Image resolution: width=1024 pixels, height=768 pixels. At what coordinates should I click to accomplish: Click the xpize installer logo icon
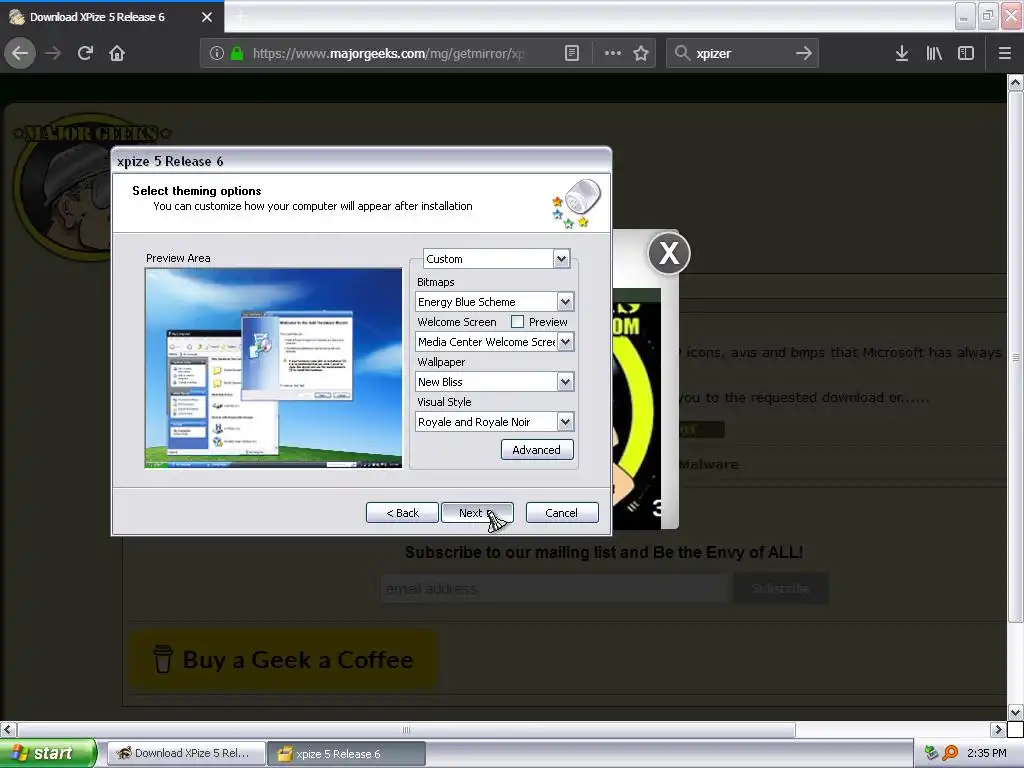coord(575,203)
